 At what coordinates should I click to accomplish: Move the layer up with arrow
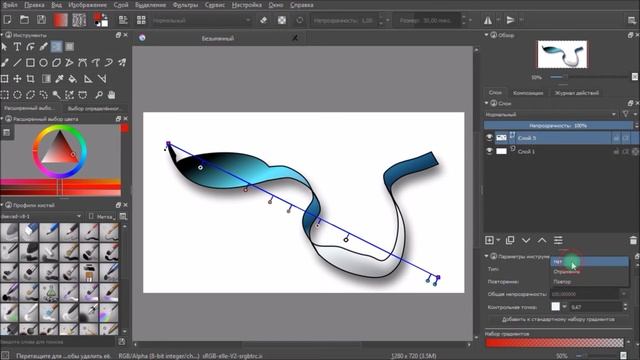click(x=542, y=240)
